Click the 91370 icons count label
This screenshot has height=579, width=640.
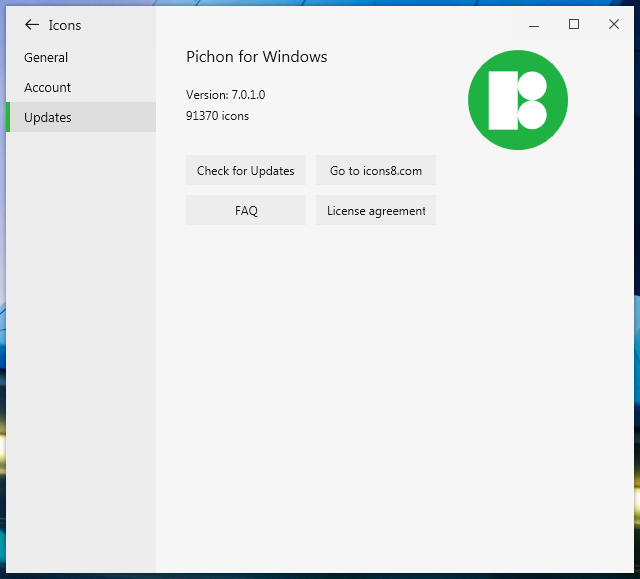point(217,116)
